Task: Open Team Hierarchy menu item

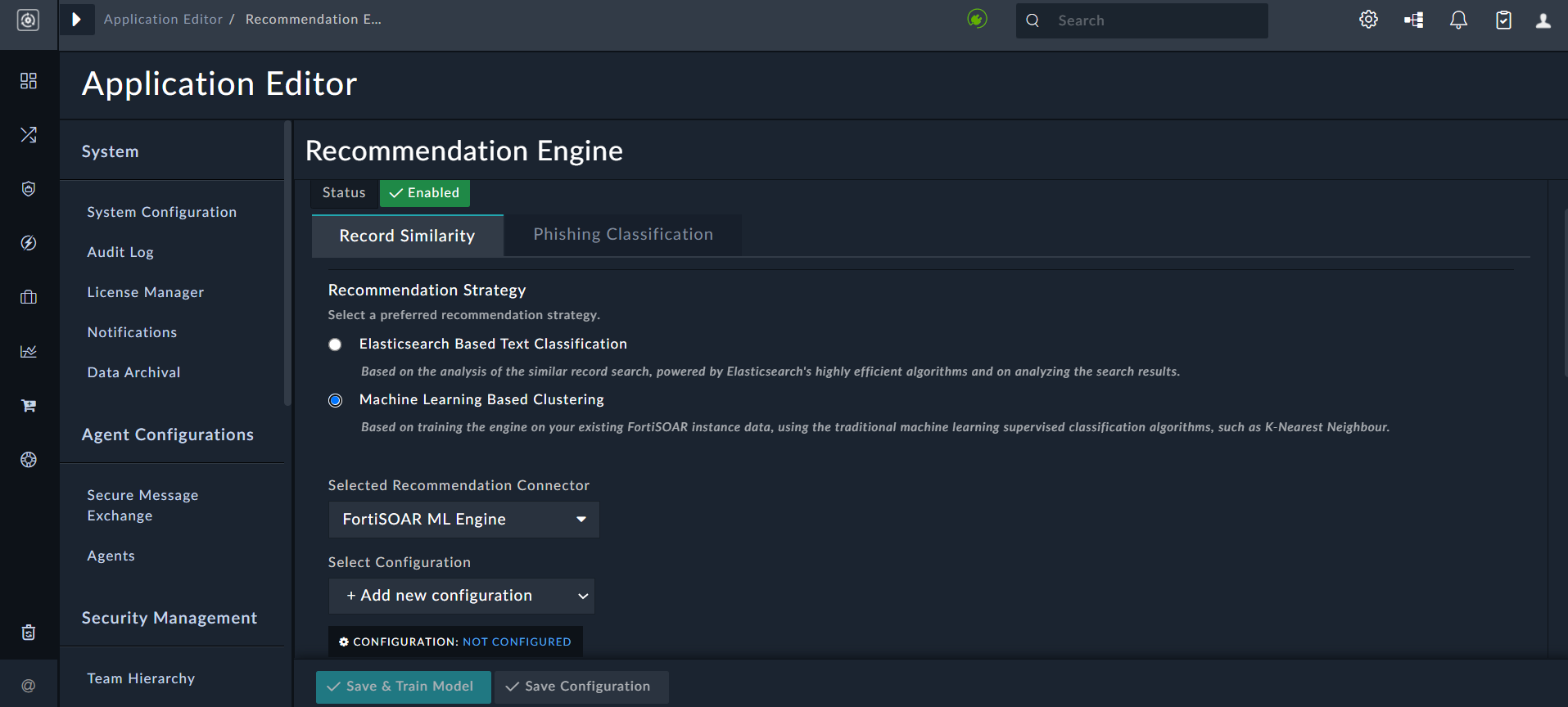Action: (142, 678)
